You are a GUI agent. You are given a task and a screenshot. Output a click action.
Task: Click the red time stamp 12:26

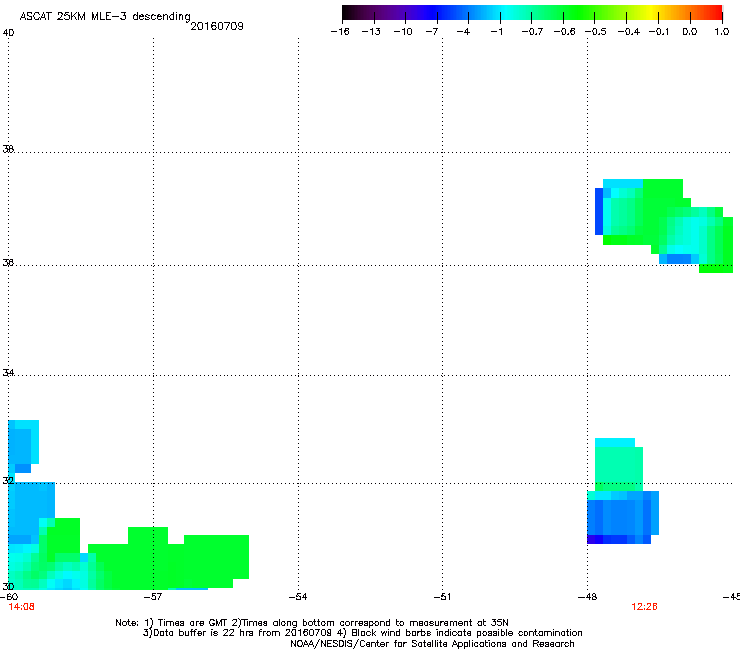coord(644,607)
